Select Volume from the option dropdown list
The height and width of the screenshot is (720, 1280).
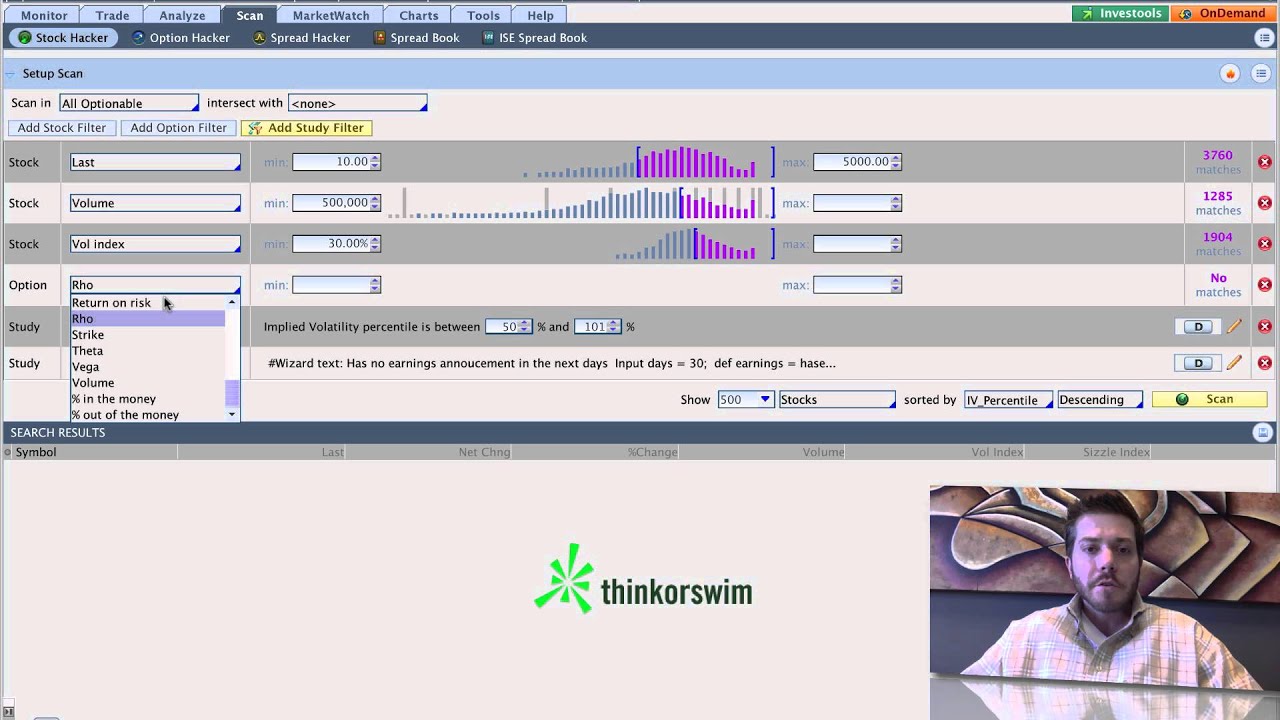148,383
